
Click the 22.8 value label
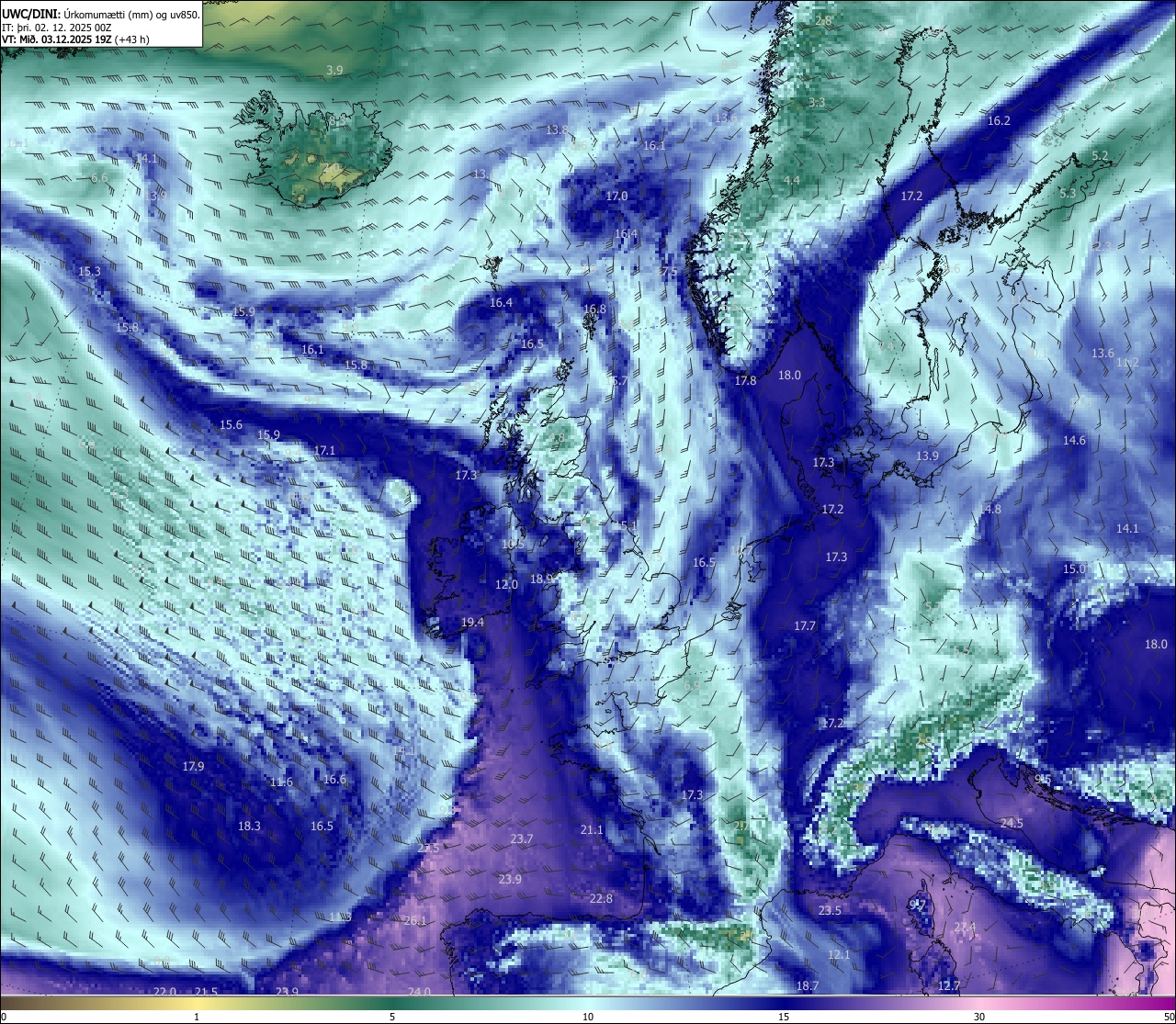(x=601, y=898)
